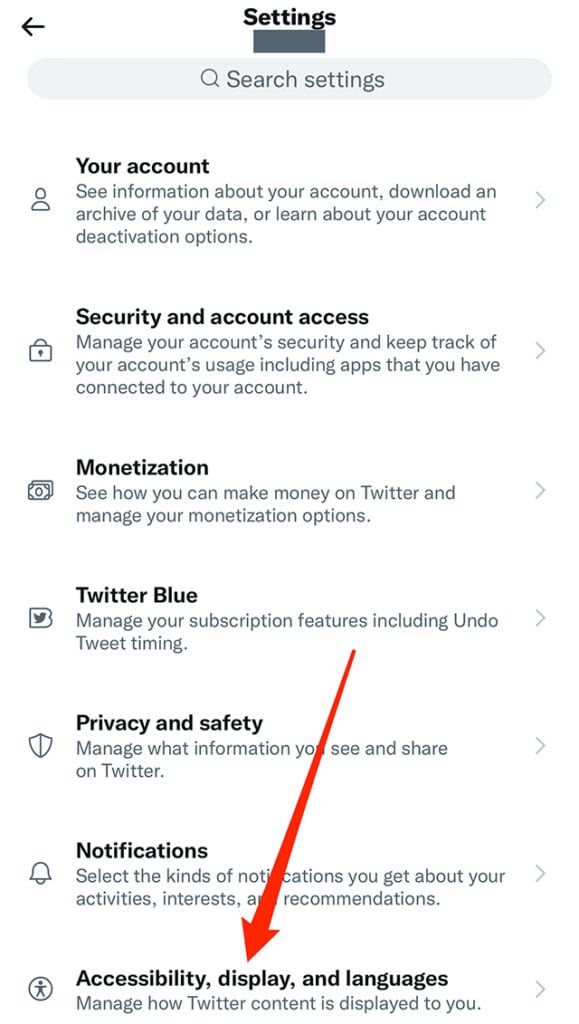Click the search magnifier icon
The image size is (579, 1024).
pos(210,79)
